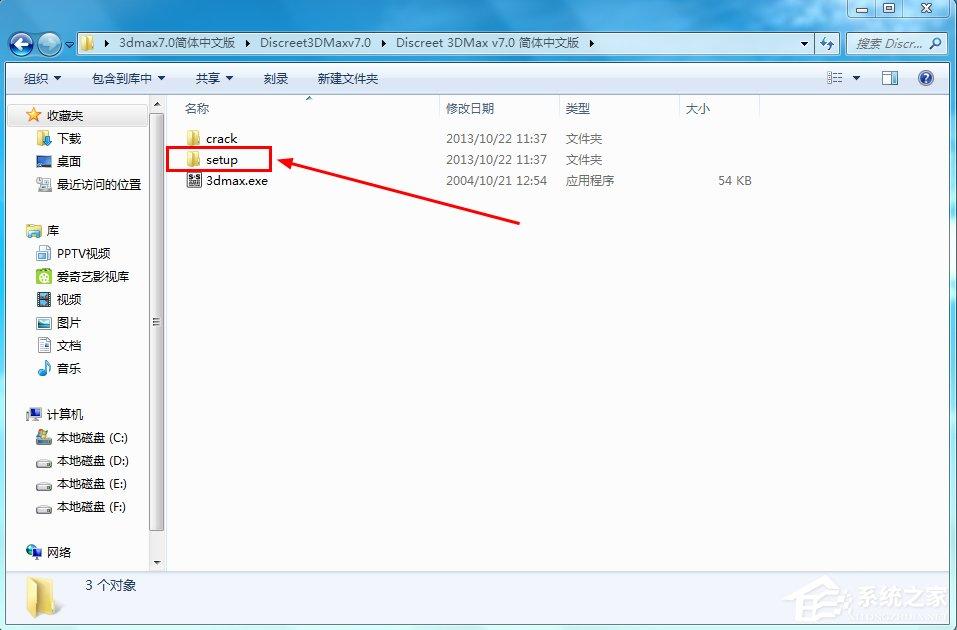Click the back navigation button

click(22, 44)
